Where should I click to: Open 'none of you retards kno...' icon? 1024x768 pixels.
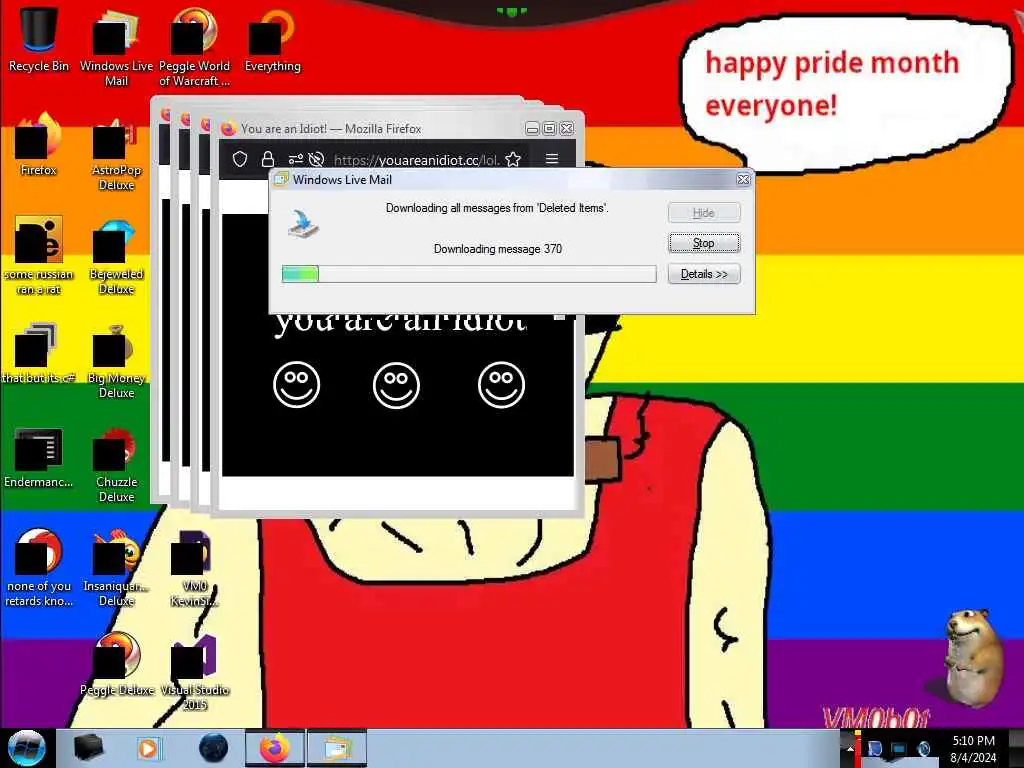pyautogui.click(x=39, y=567)
